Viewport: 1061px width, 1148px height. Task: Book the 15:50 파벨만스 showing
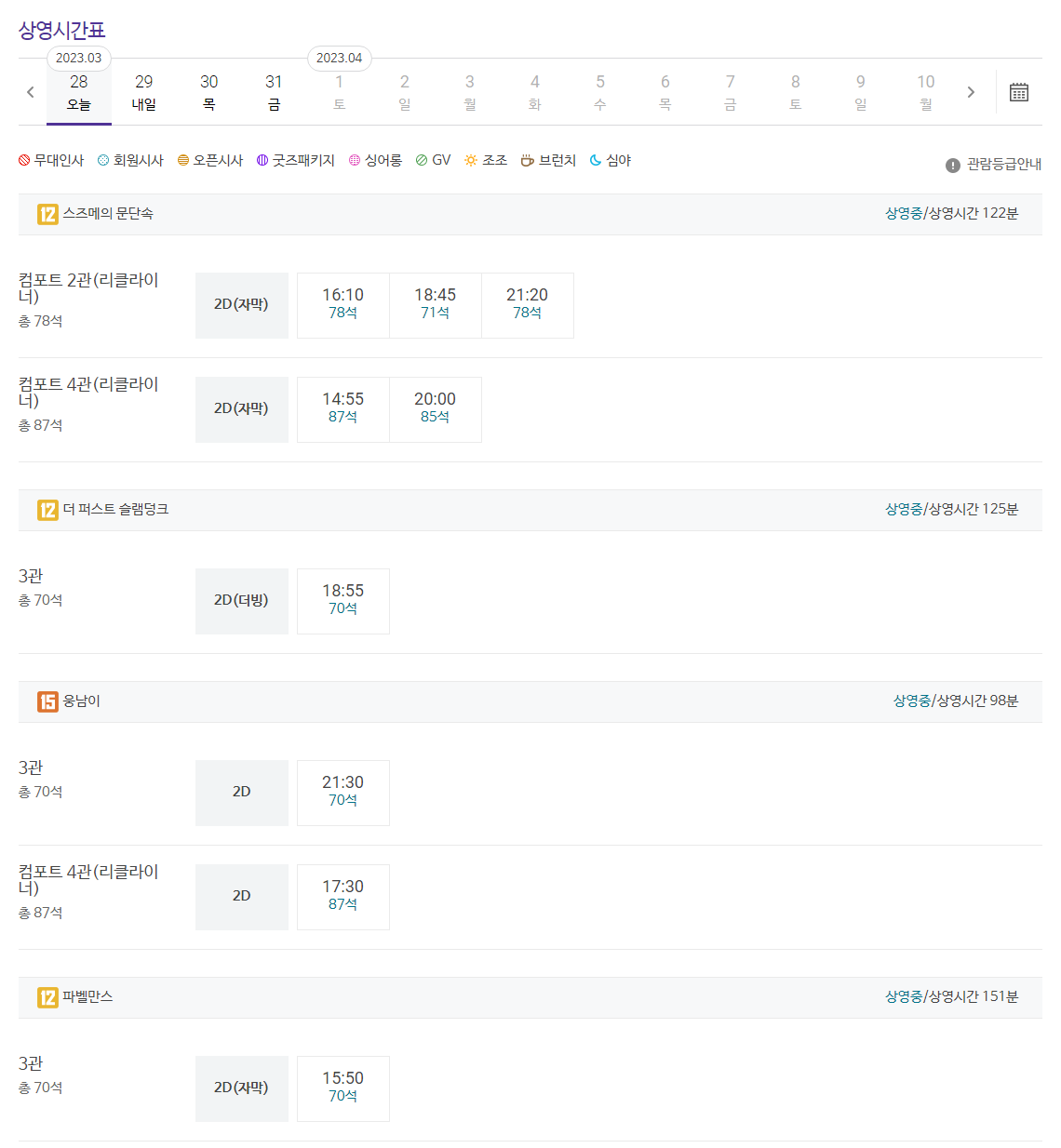[343, 1088]
